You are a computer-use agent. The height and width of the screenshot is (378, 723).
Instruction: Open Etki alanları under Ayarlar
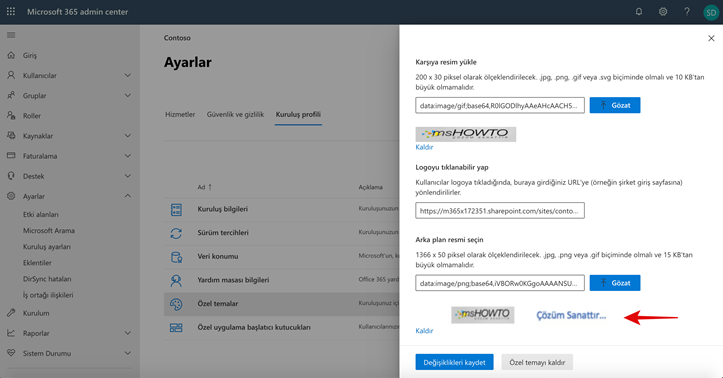pyautogui.click(x=41, y=214)
